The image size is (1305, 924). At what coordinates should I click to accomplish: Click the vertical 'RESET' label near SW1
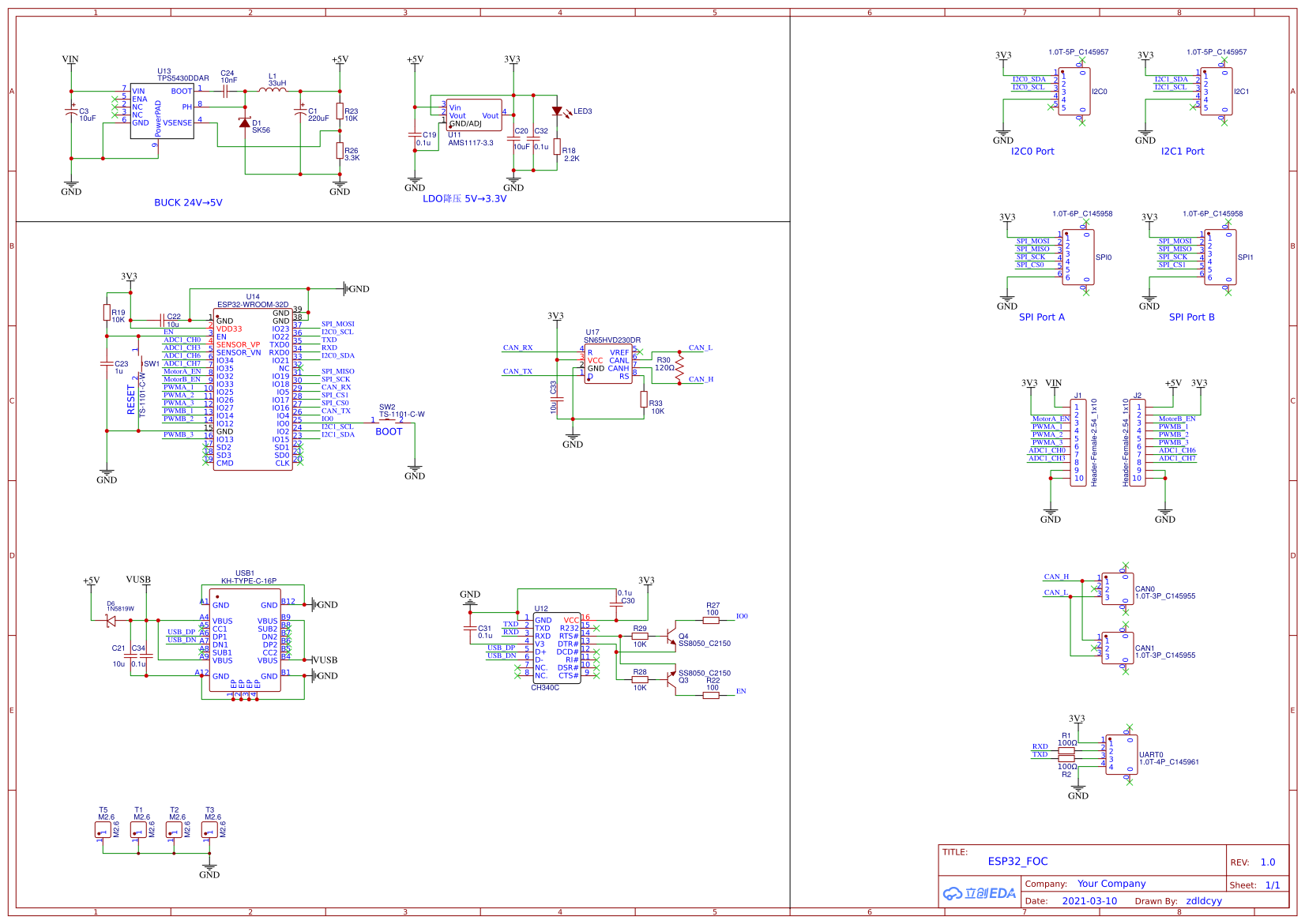(131, 400)
